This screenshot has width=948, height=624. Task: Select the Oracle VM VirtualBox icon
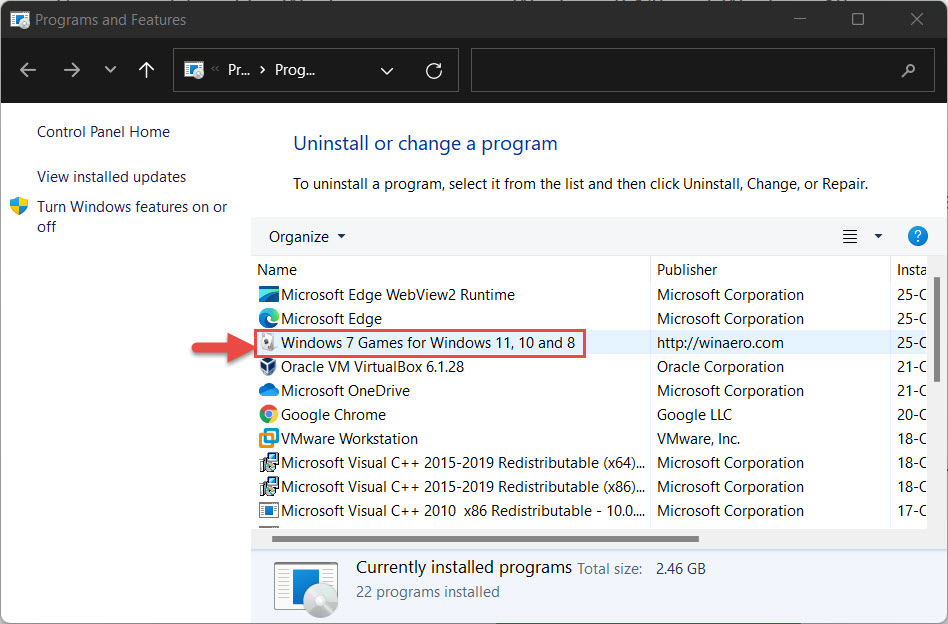tap(268, 366)
